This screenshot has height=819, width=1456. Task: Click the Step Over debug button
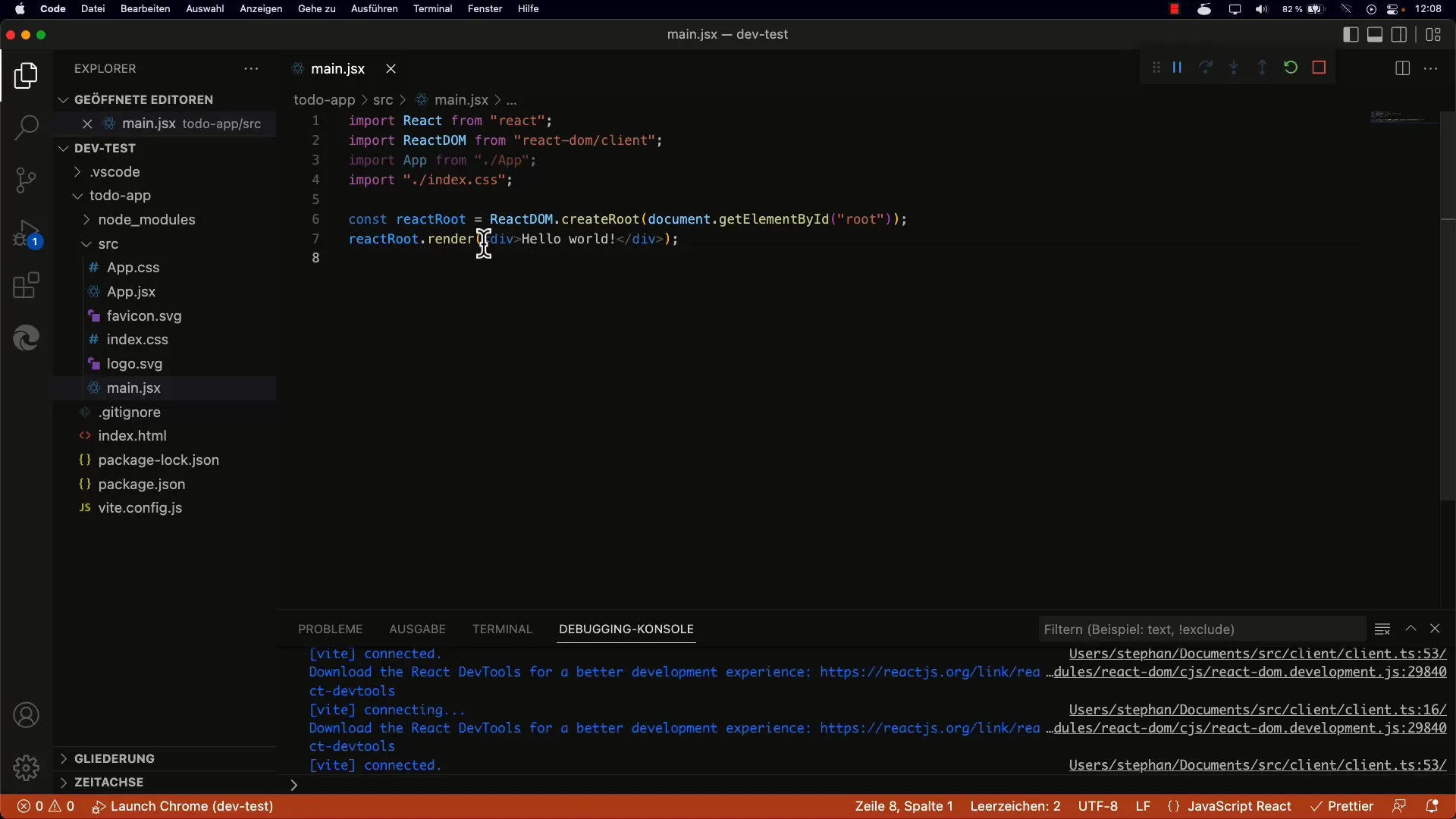click(x=1206, y=67)
